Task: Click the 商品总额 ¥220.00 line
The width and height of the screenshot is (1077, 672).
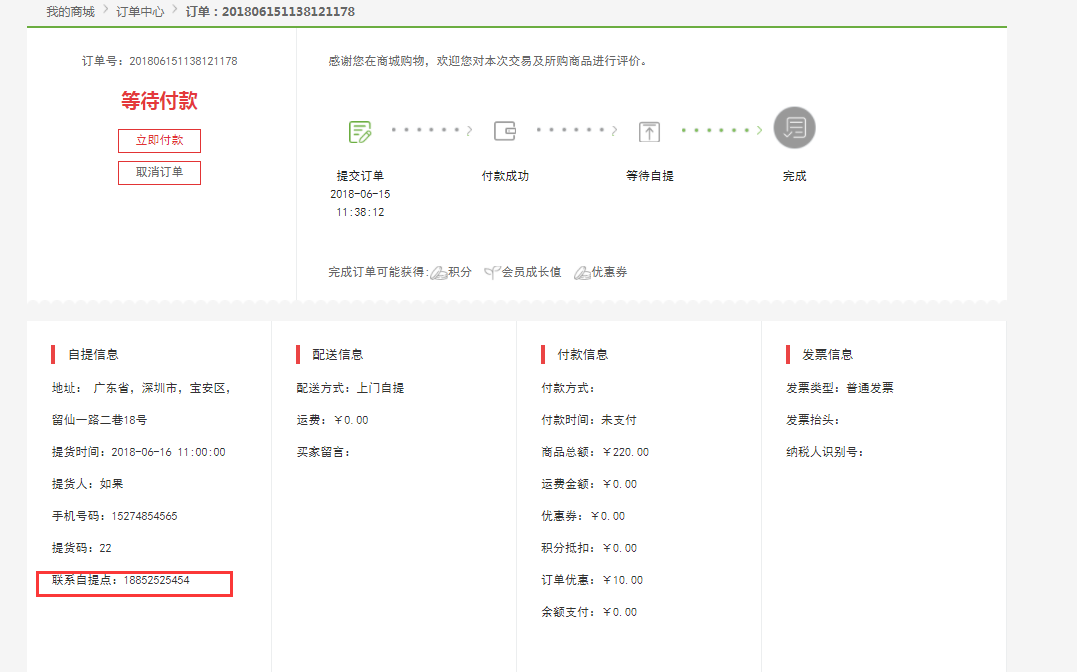Action: (595, 452)
